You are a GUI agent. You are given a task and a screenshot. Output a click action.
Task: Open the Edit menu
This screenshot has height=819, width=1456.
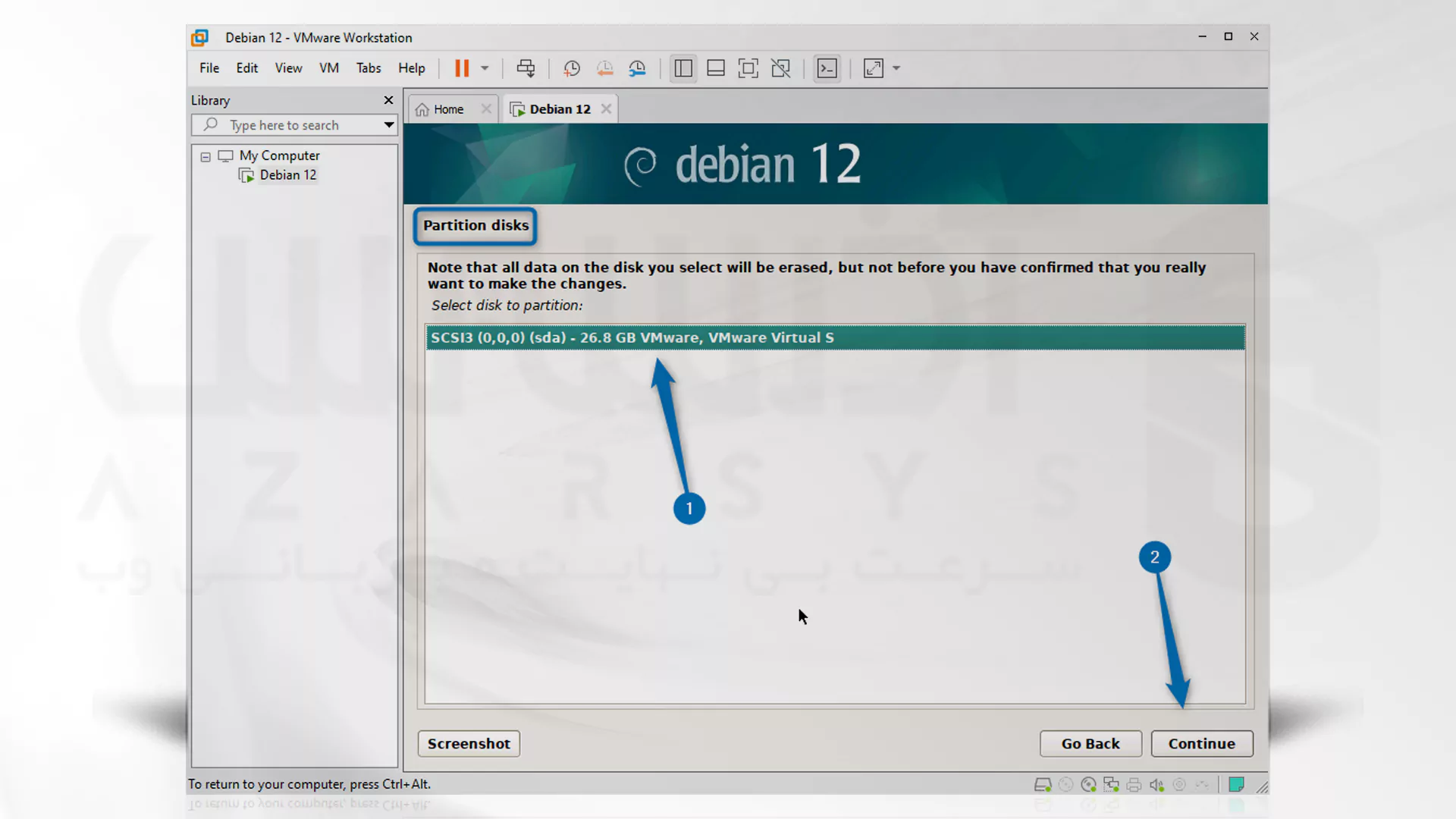tap(246, 68)
